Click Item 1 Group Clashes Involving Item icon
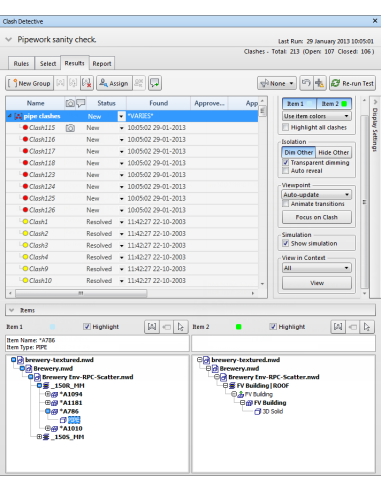The width and height of the screenshot is (381, 492). [152, 327]
